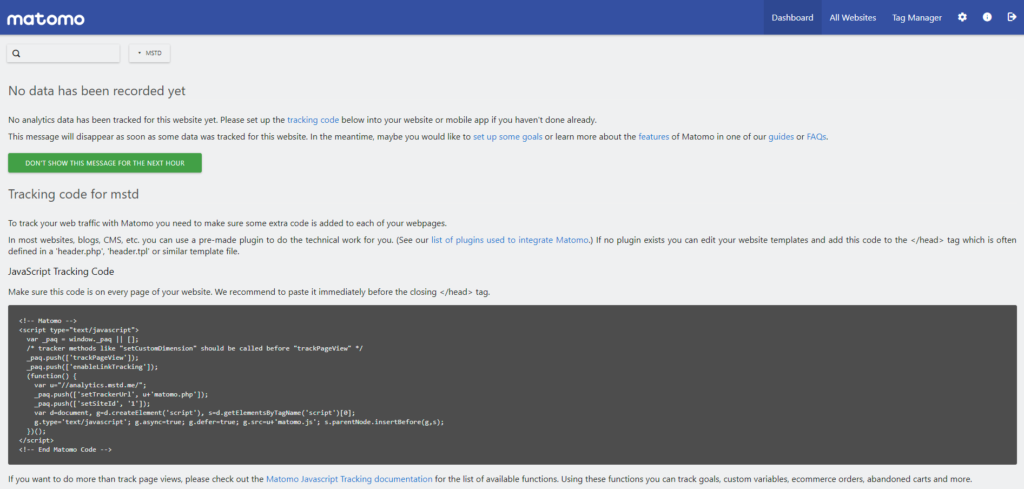The width and height of the screenshot is (1024, 489).
Task: Open the settings gear icon
Action: 962,18
